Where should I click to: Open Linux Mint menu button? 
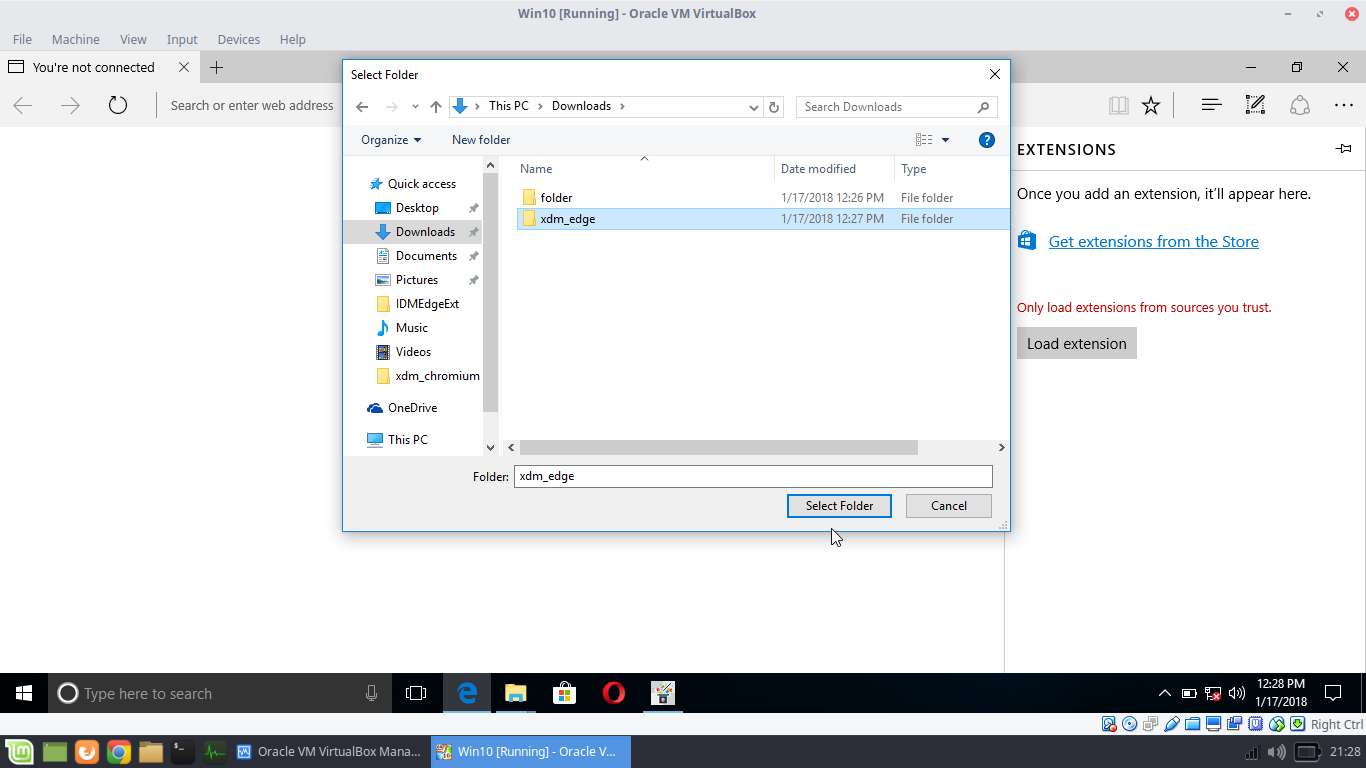pos(19,752)
